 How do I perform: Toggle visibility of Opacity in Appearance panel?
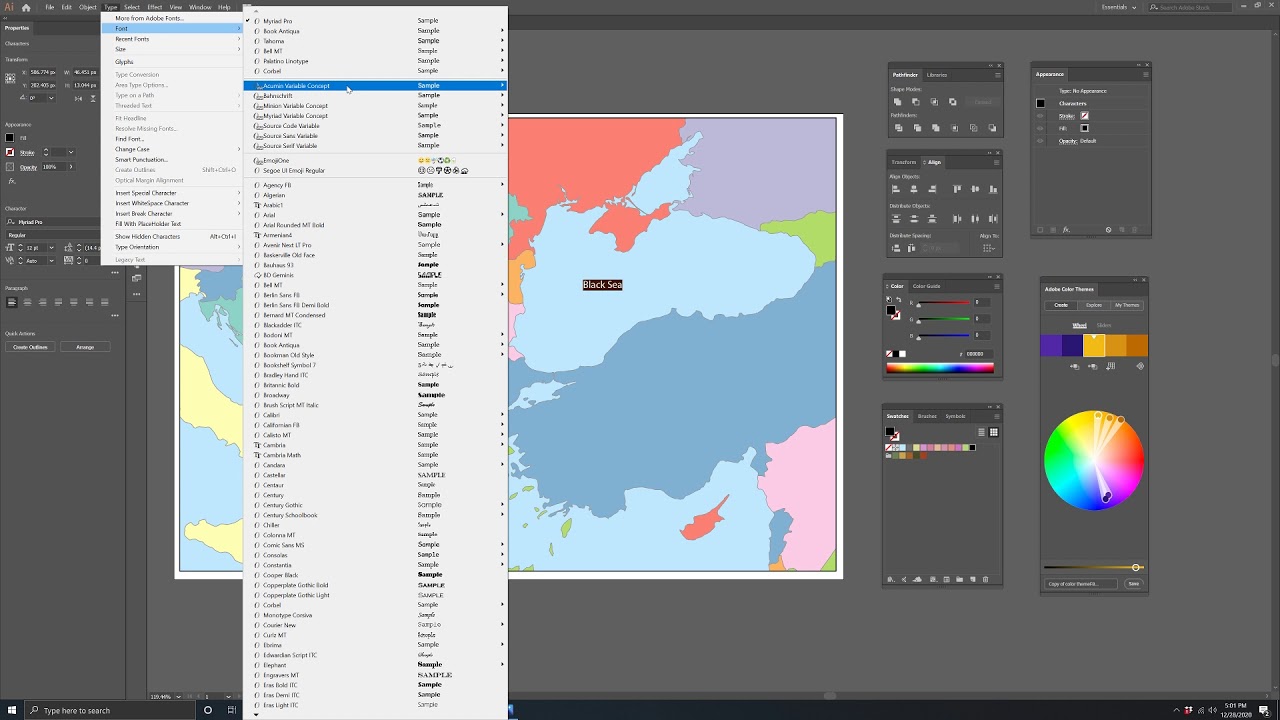click(1040, 141)
